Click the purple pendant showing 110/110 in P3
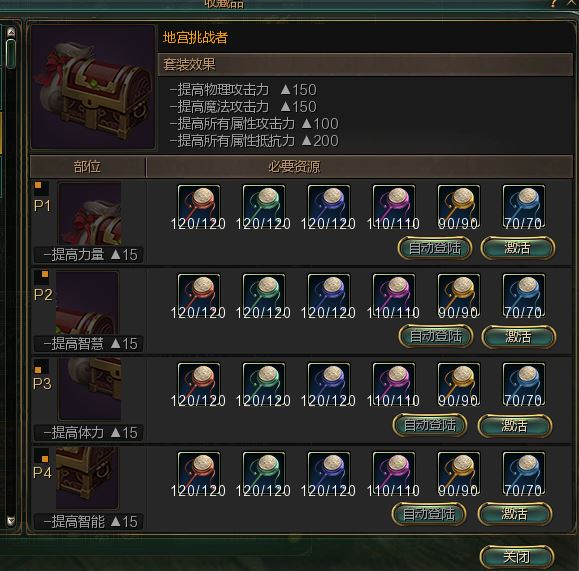This screenshot has height=571, width=579. 394,384
